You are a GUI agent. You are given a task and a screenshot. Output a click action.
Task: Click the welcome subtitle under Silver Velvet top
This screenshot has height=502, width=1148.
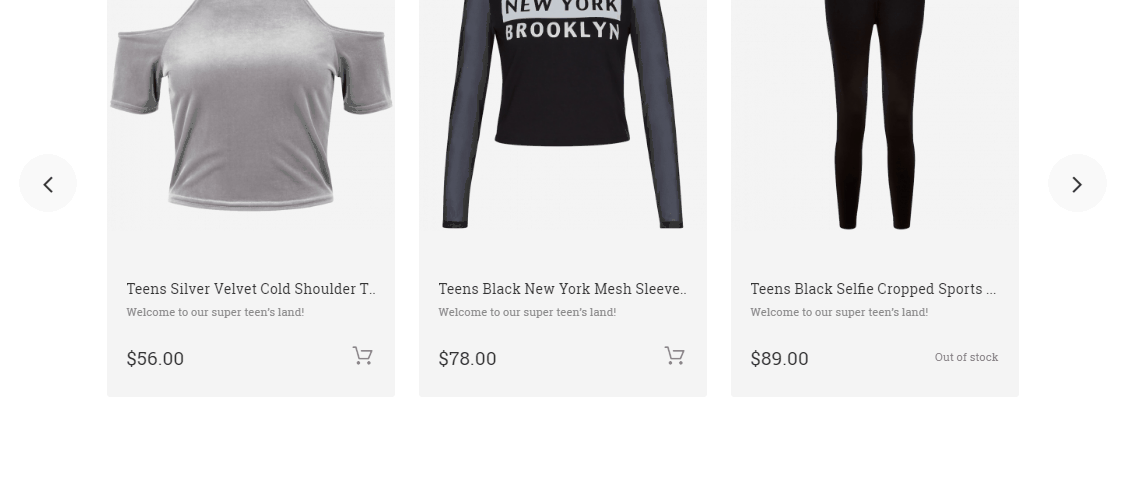215,312
